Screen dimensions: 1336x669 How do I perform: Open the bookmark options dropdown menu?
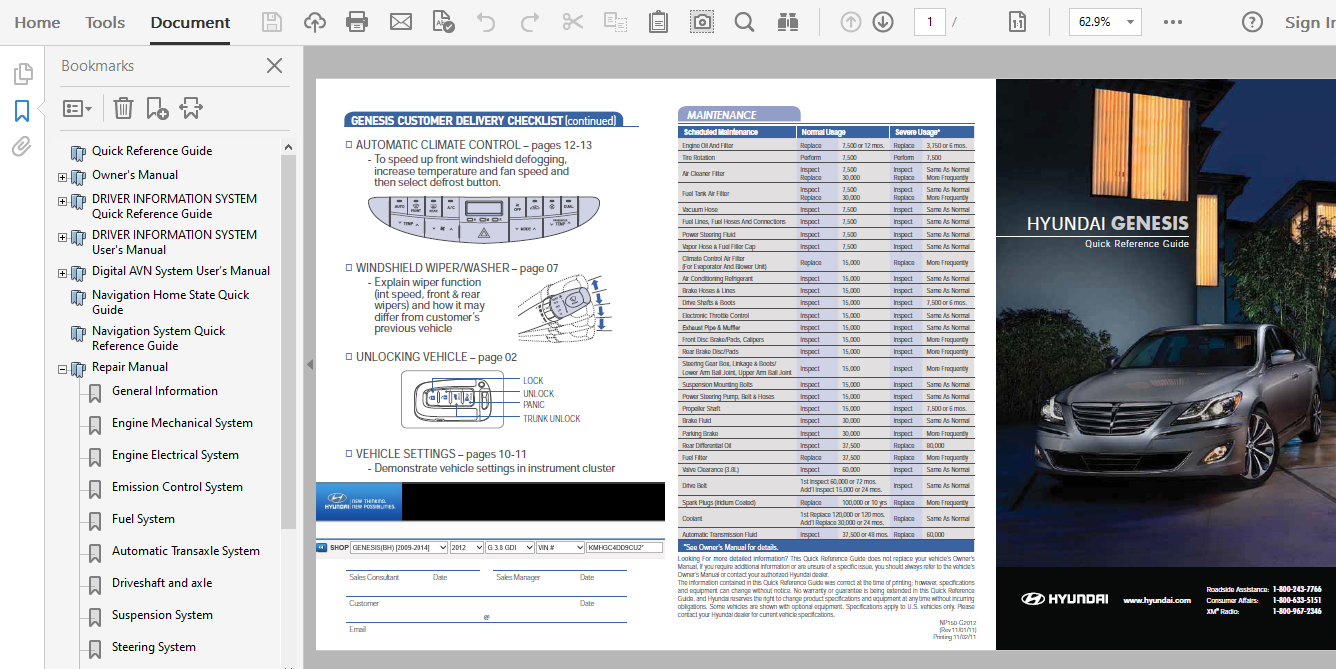click(x=77, y=108)
